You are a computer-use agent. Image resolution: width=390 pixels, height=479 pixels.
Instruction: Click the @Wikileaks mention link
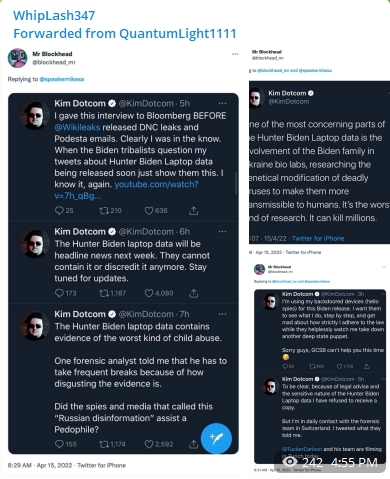(77, 127)
